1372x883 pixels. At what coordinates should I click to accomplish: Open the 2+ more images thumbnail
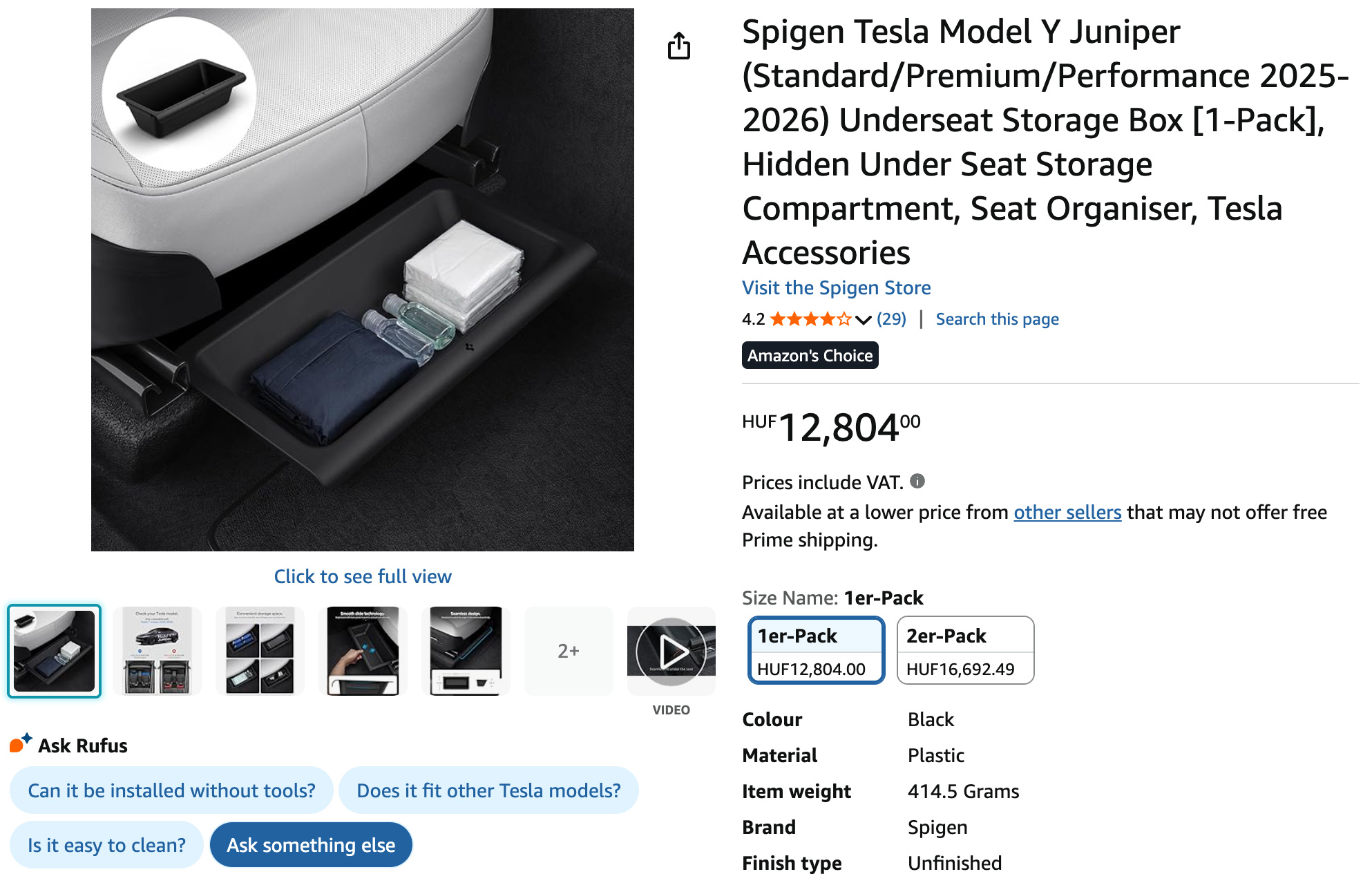pos(569,651)
